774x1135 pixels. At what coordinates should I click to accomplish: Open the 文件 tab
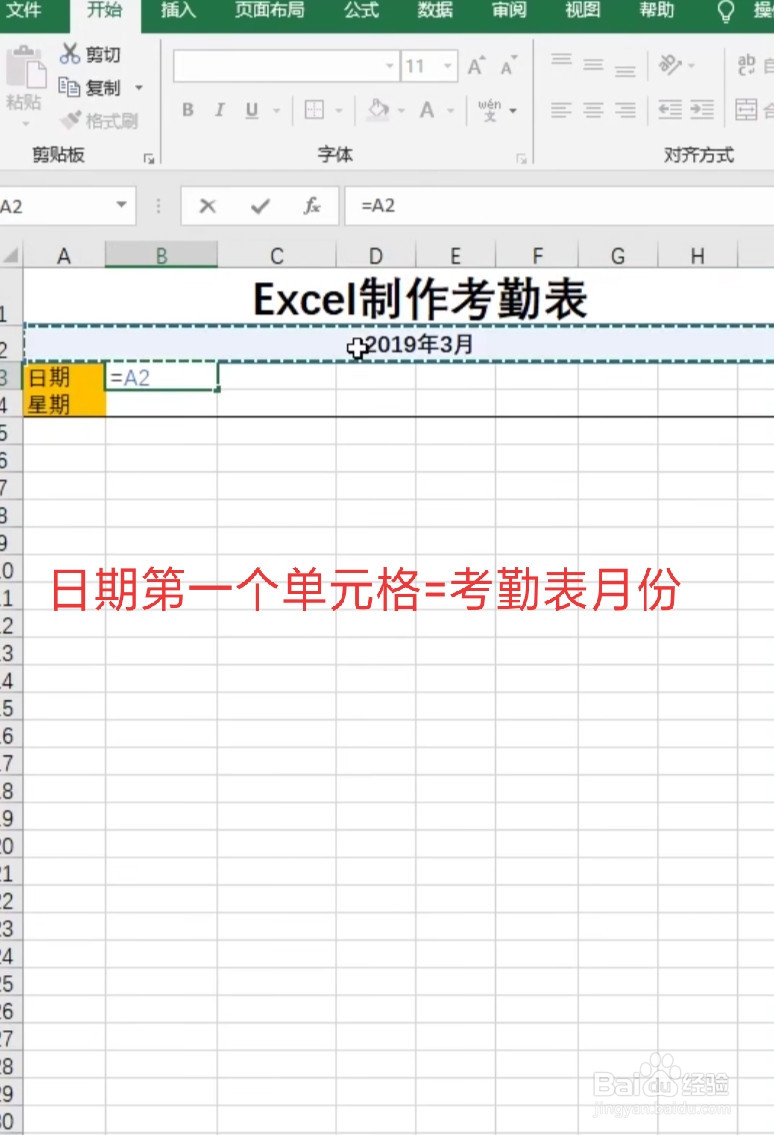[x=23, y=10]
